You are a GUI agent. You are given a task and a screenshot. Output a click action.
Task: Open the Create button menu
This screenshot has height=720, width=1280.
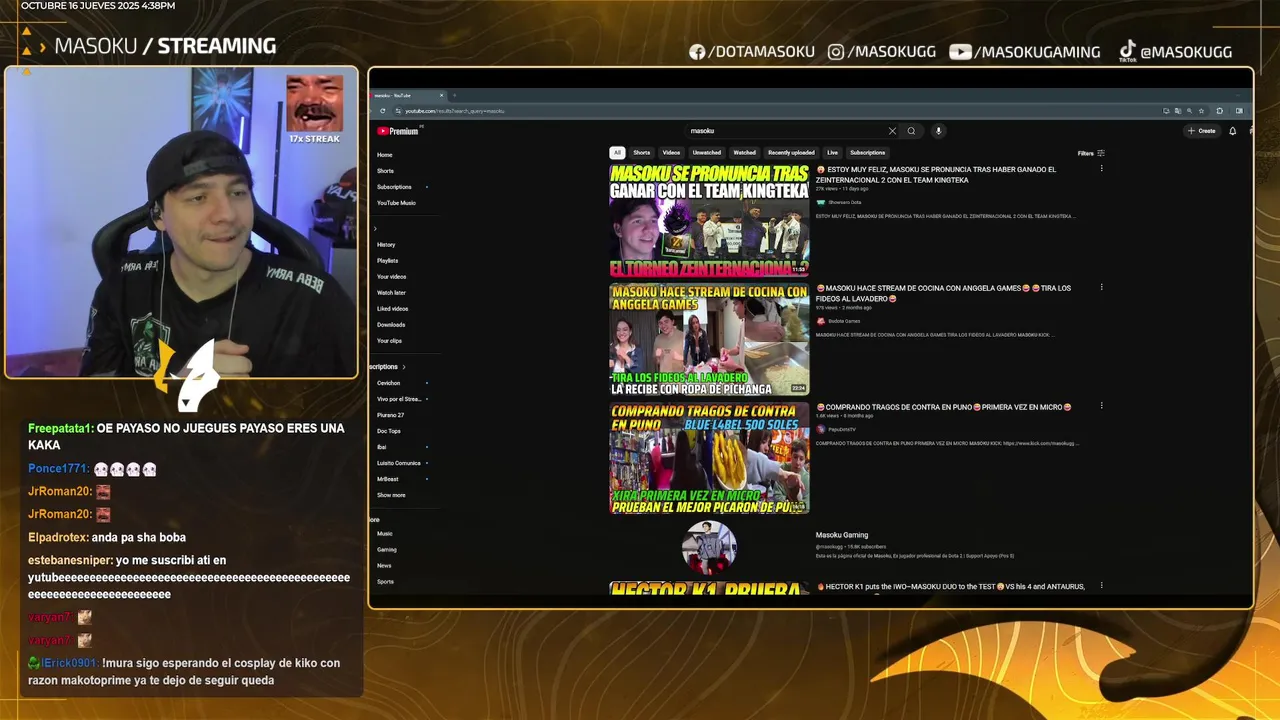point(1201,131)
